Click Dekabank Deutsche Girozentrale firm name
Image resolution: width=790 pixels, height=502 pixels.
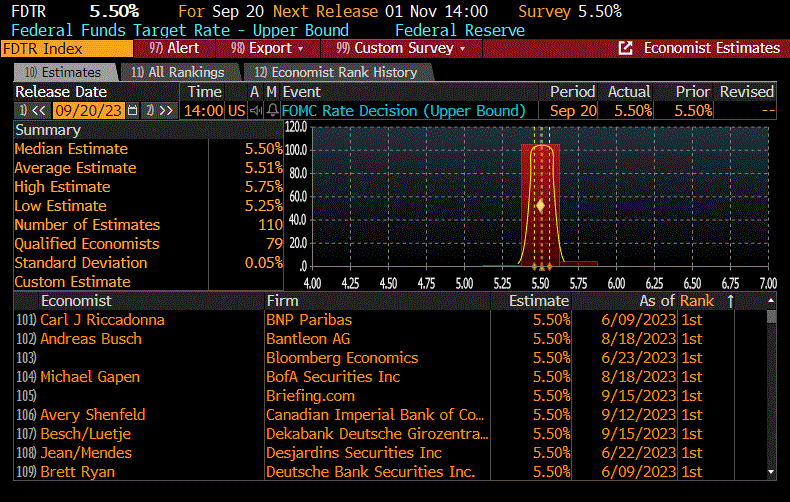click(x=377, y=434)
